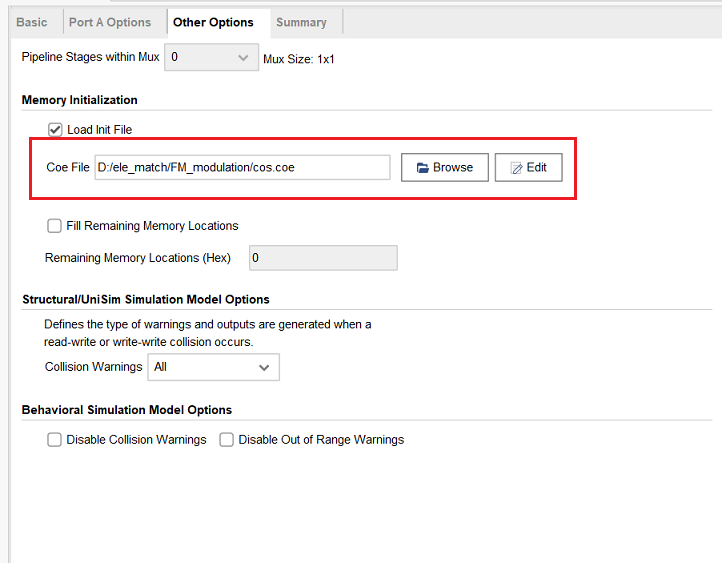Screen dimensions: 722x563
Task: Select the Other Options tab
Action: pos(213,22)
